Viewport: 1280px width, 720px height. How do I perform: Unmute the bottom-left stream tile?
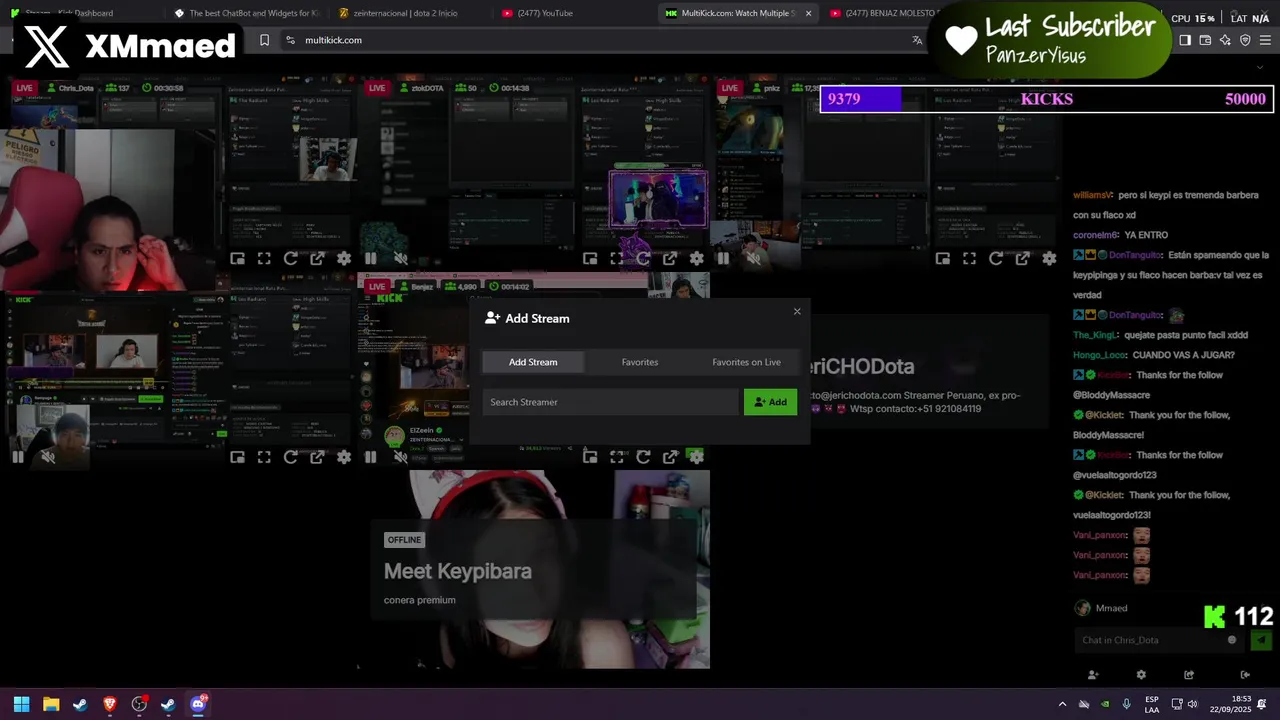pyautogui.click(x=47, y=457)
